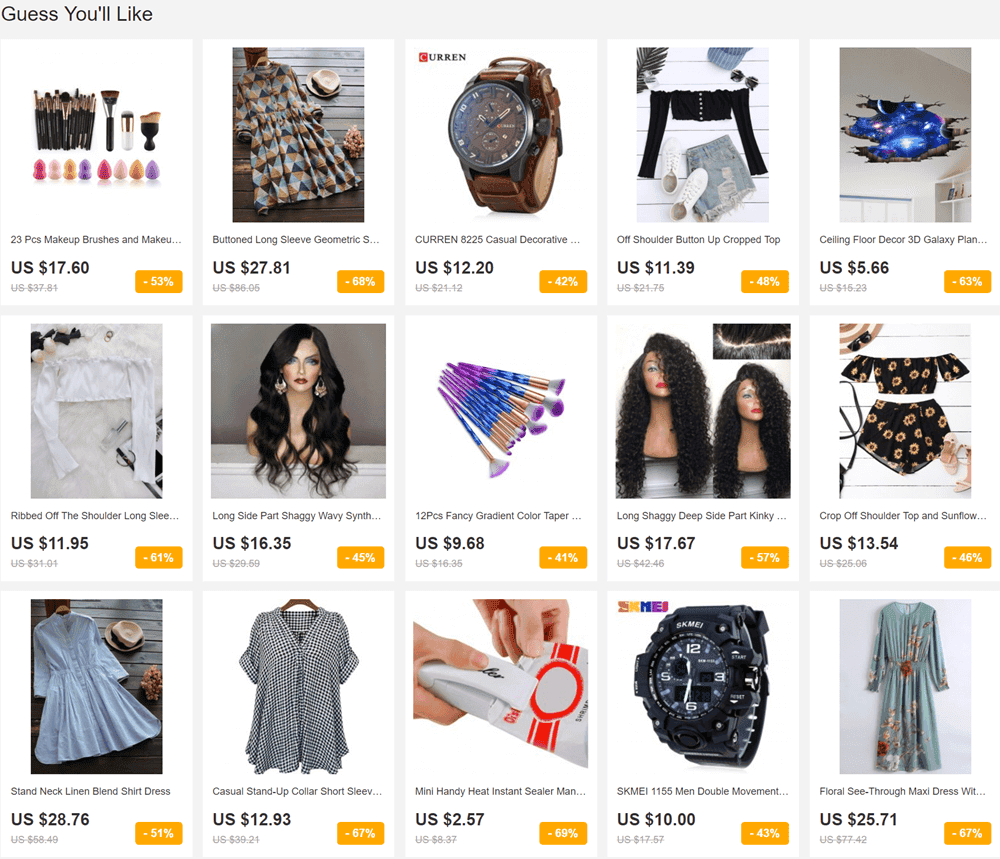Image resolution: width=1000 pixels, height=859 pixels.
Task: Open Ribbed Off The Shoulder Long Sleeve link
Action: click(95, 516)
